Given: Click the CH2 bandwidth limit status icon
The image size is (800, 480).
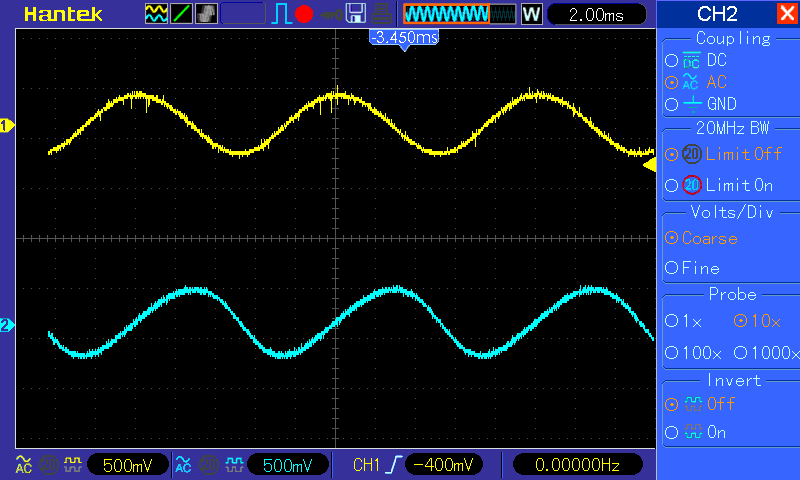Looking at the screenshot, I should click(208, 465).
